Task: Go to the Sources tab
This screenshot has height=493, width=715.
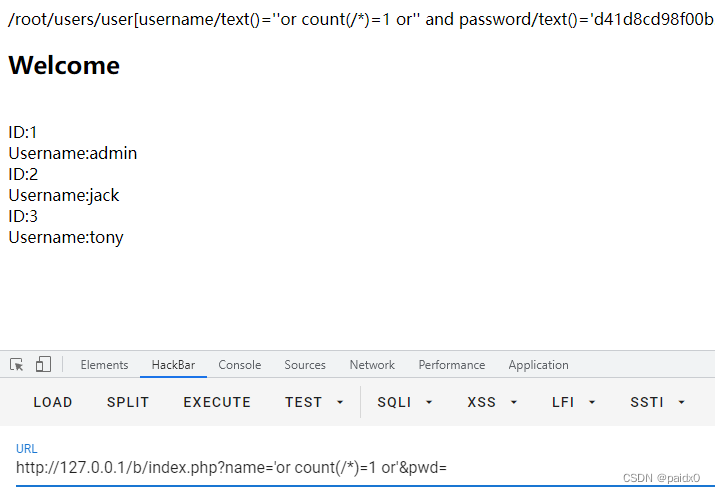Action: point(305,365)
